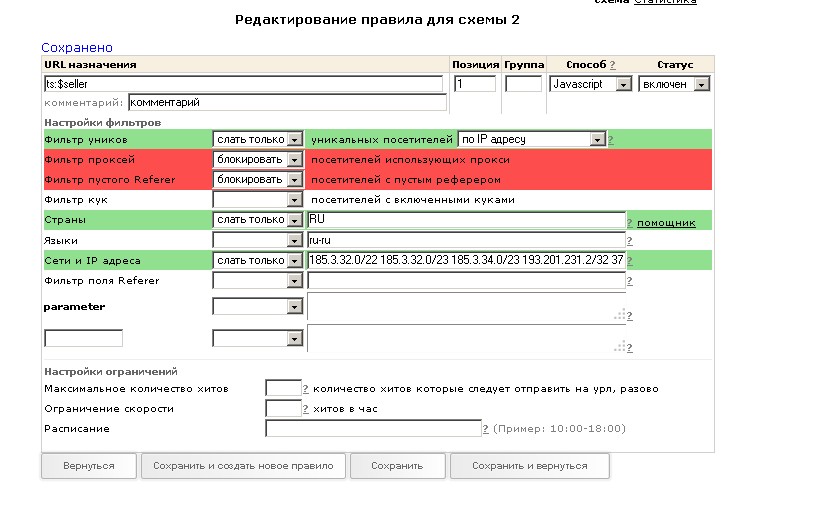Open help mark for Максимальное количество хитов

(x=306, y=389)
